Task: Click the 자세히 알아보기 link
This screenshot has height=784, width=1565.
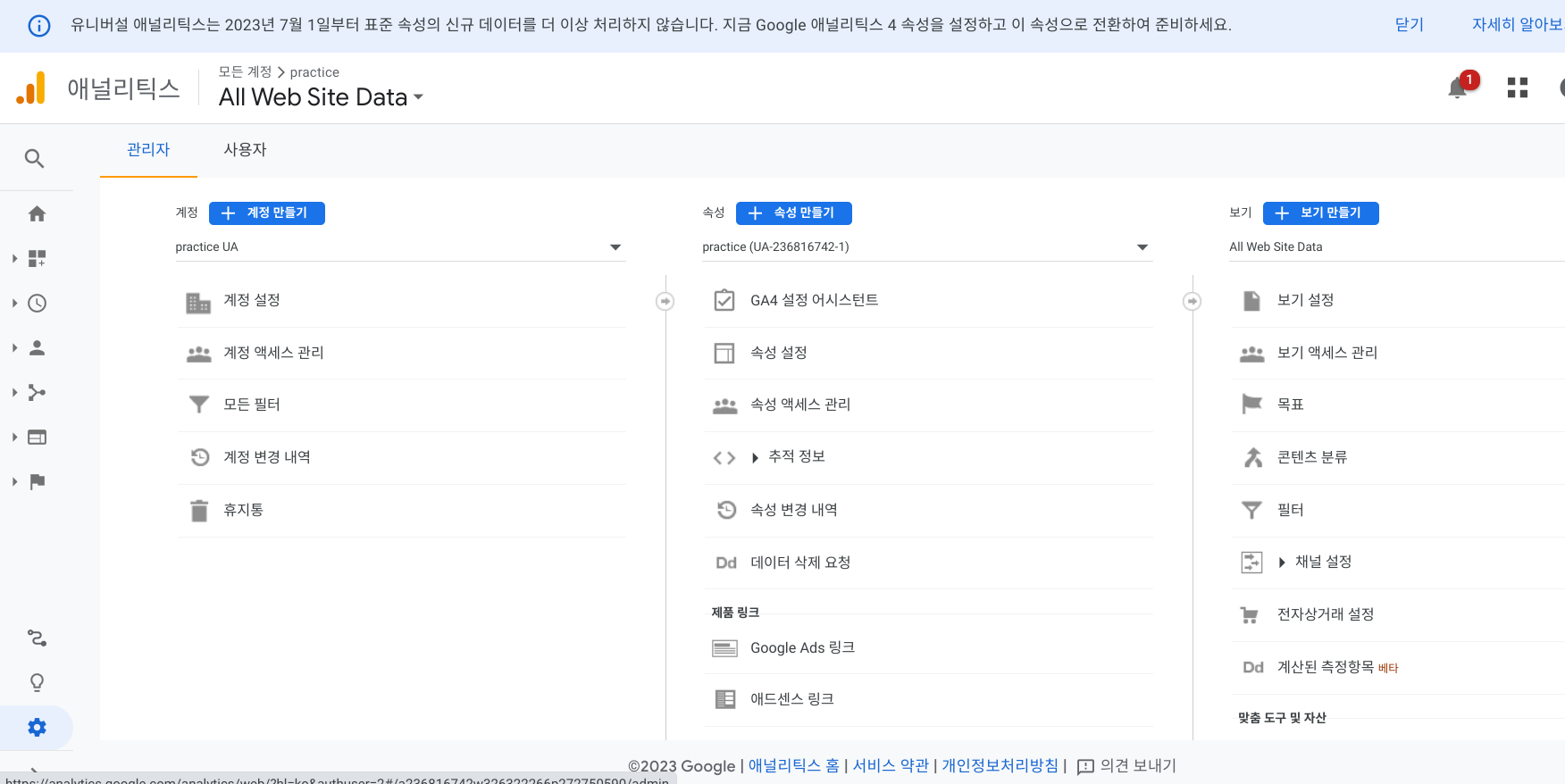Action: (x=1518, y=25)
